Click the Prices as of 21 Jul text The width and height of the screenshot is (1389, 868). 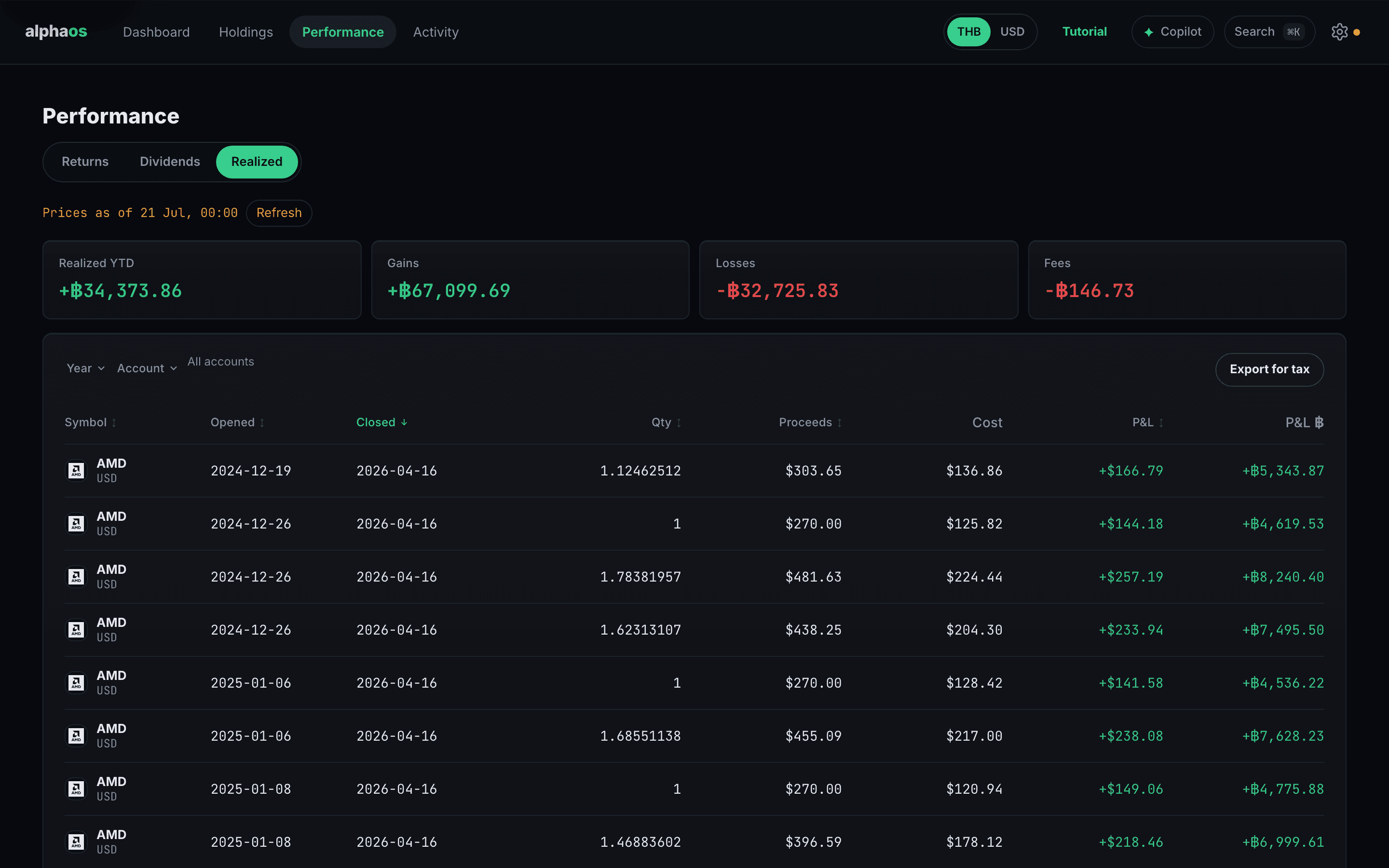140,213
